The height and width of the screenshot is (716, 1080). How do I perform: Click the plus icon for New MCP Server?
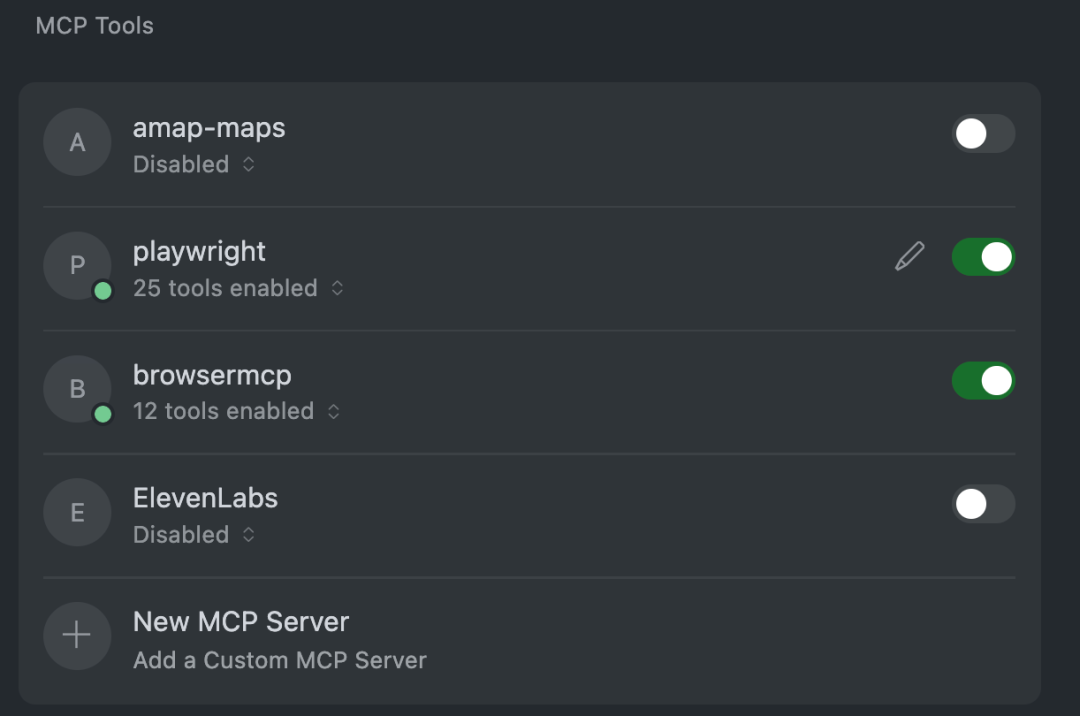[77, 635]
